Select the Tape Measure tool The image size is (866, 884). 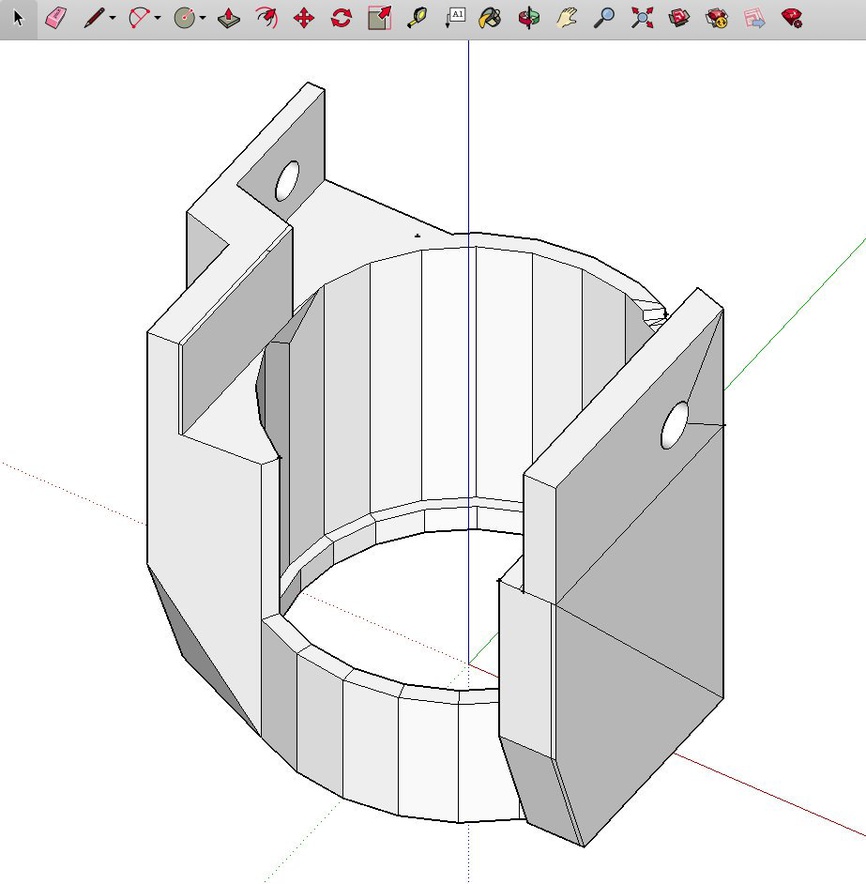(x=417, y=18)
